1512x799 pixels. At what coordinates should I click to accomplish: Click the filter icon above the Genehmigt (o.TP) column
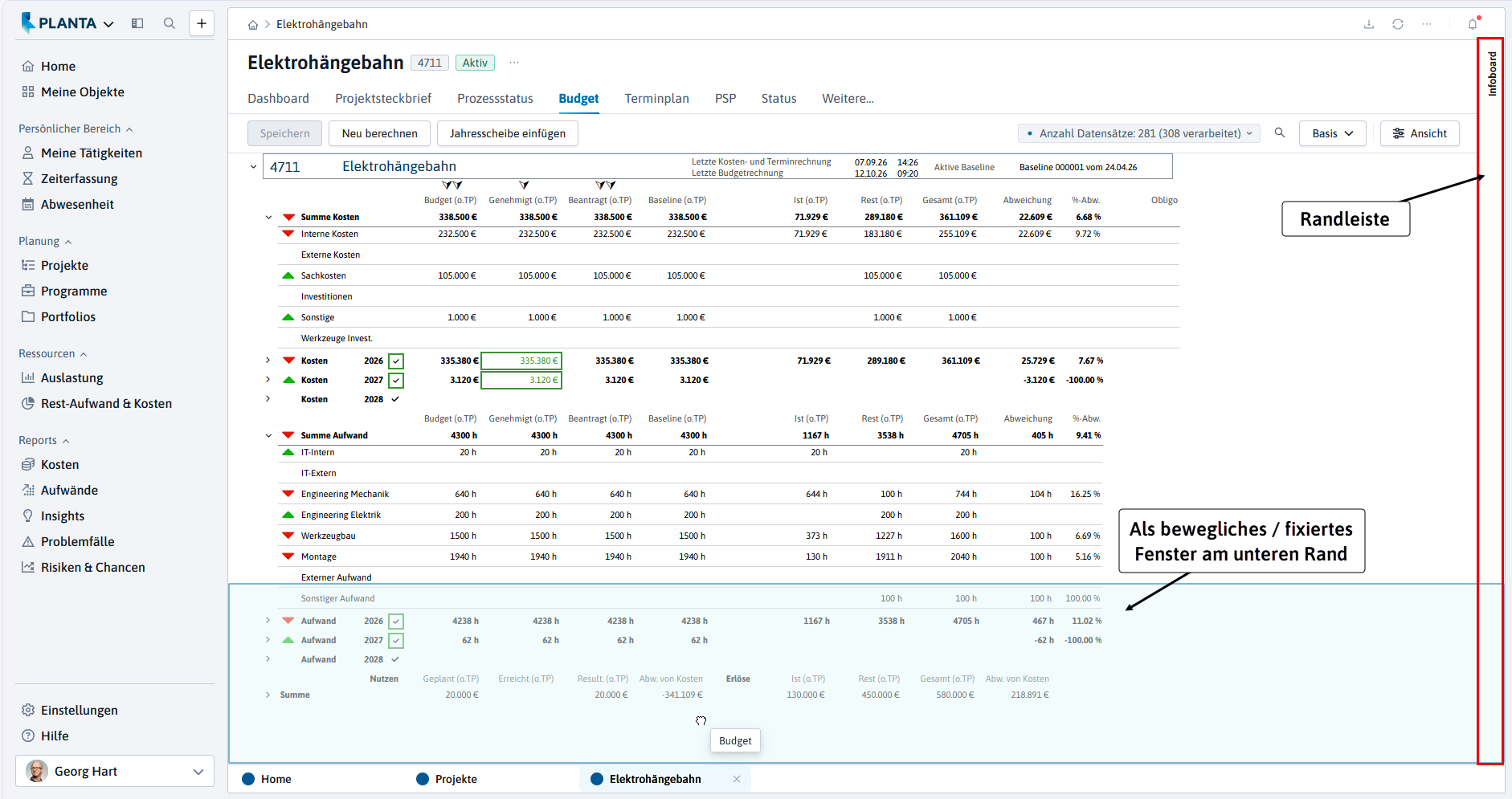click(524, 185)
